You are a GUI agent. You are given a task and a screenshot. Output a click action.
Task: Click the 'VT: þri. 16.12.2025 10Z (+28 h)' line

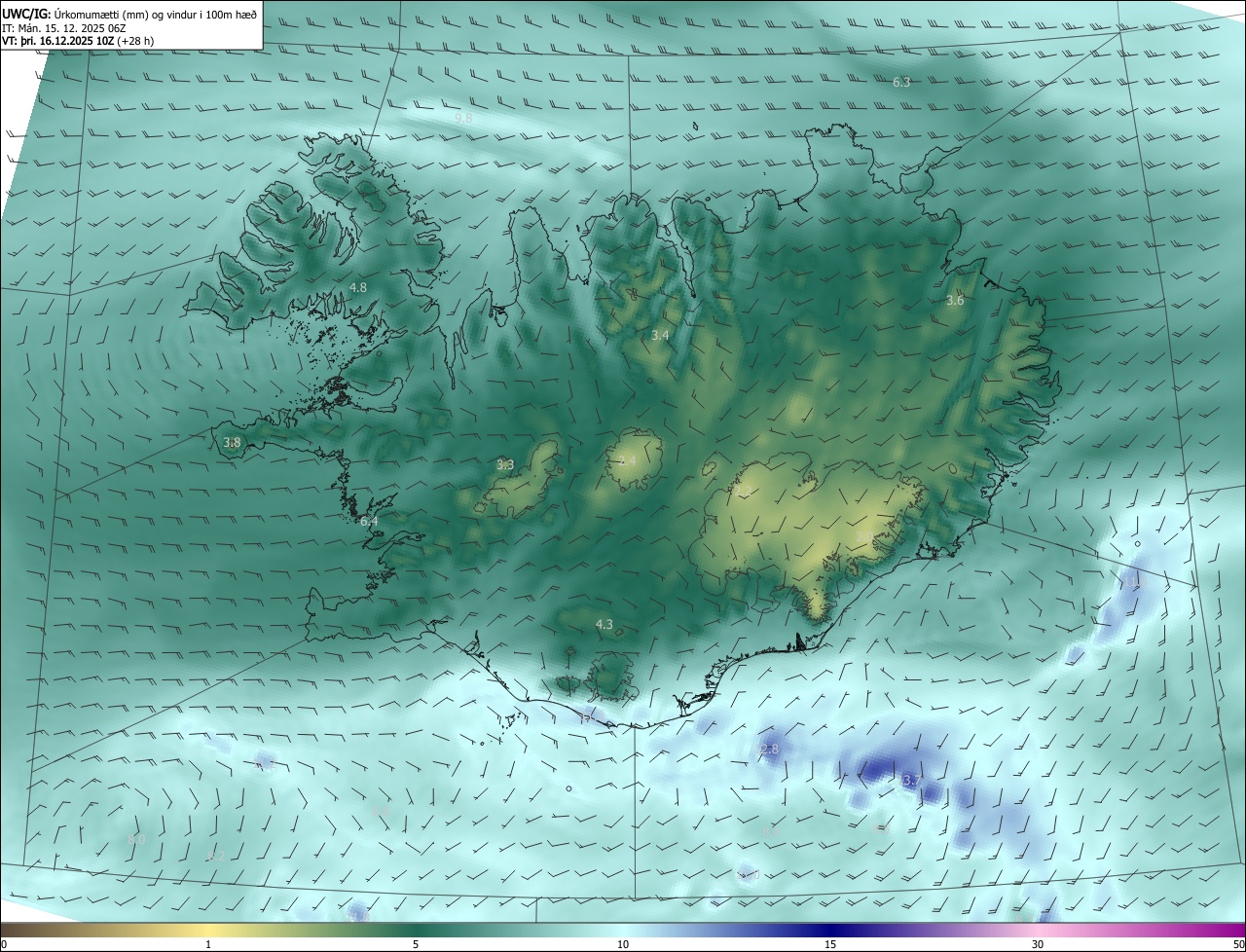pos(78,41)
